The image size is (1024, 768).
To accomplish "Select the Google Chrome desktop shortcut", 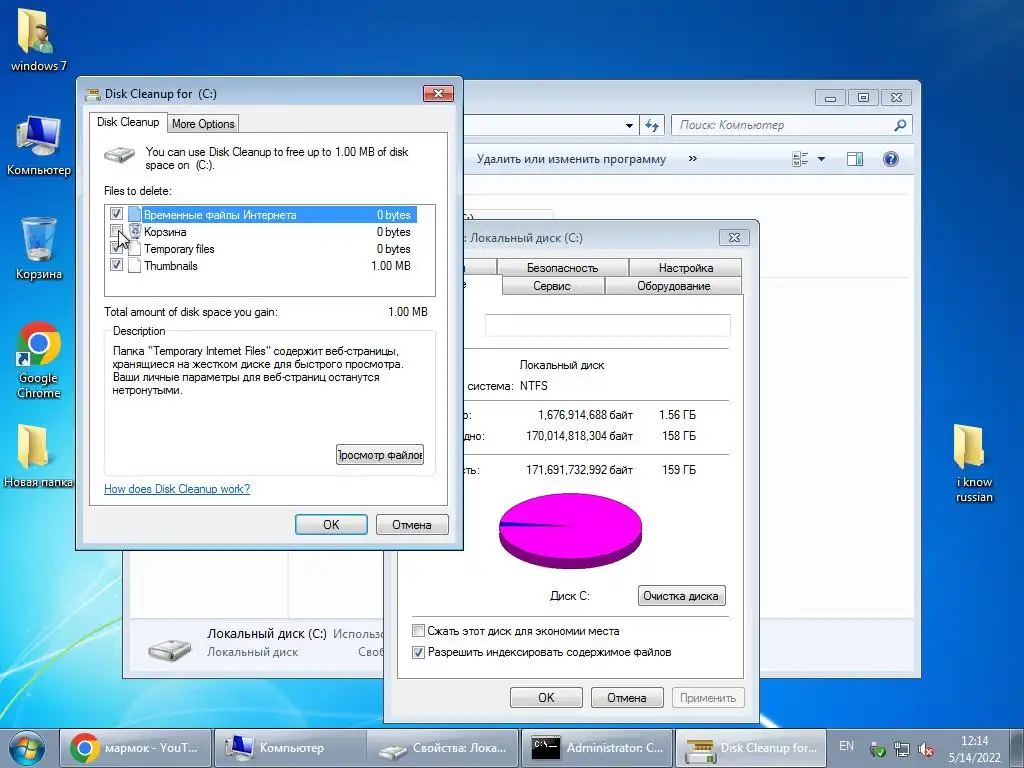I will [x=39, y=359].
